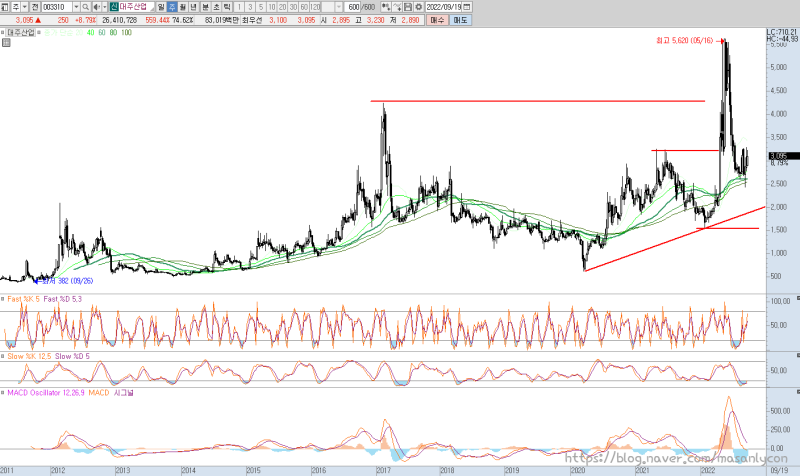Click moving average 40 legend label
The width and height of the screenshot is (800, 476).
[90, 33]
